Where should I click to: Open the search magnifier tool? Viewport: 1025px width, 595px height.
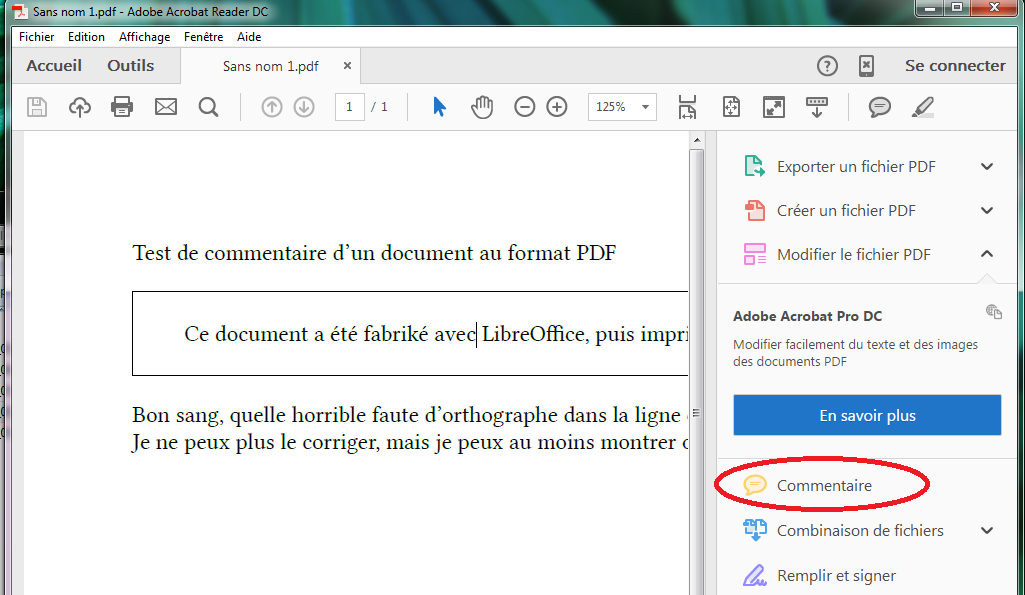click(x=209, y=107)
